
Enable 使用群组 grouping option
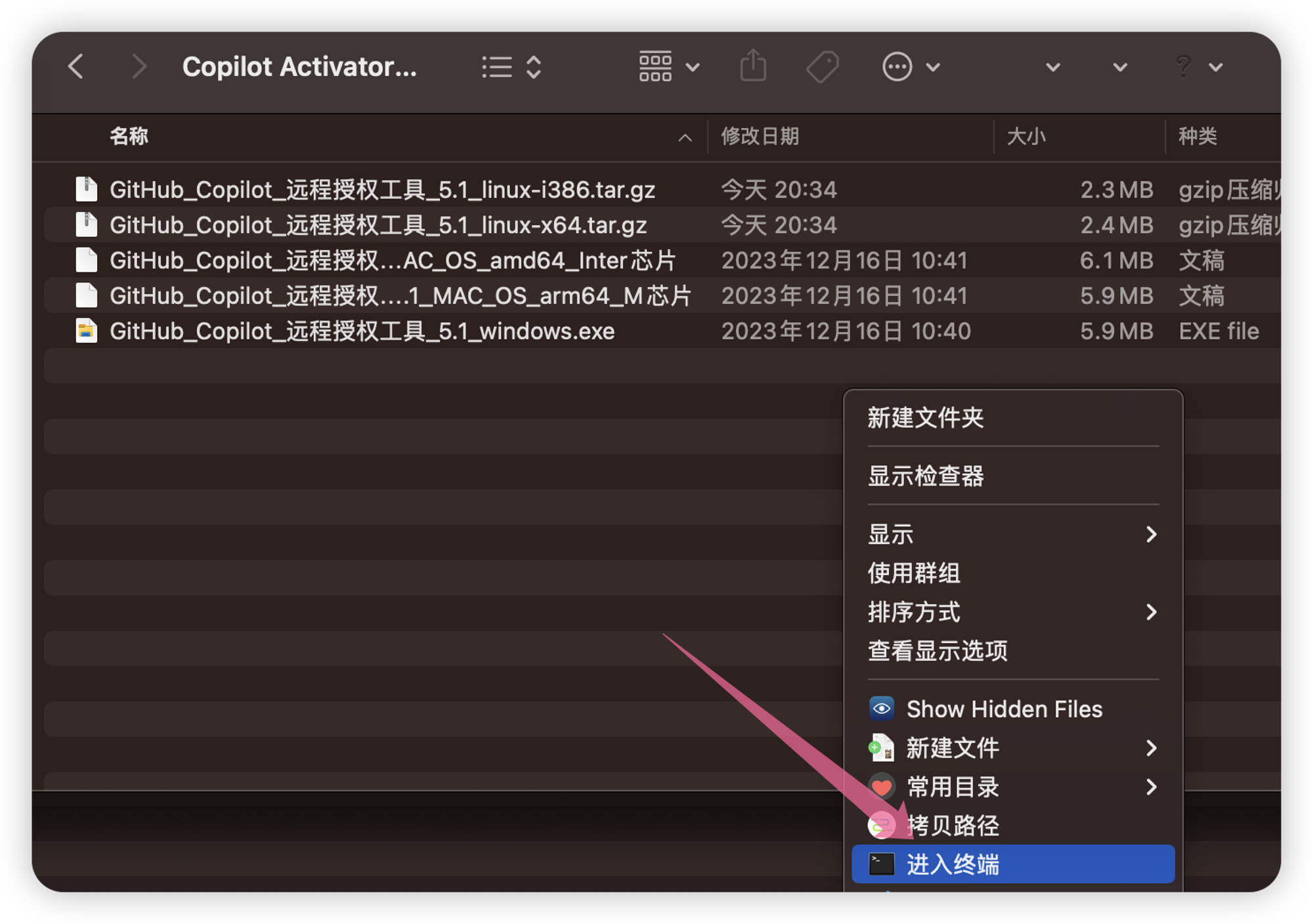[913, 573]
